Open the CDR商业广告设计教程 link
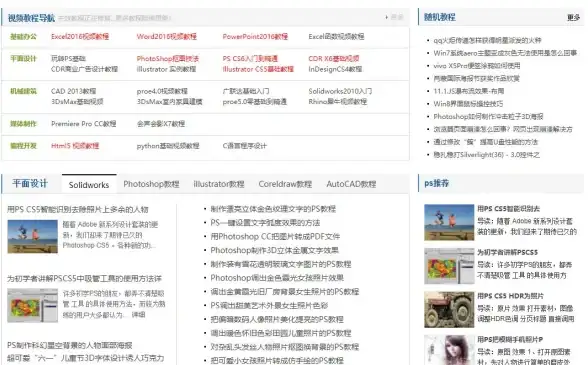The image size is (588, 365). pyautogui.click(x=84, y=69)
